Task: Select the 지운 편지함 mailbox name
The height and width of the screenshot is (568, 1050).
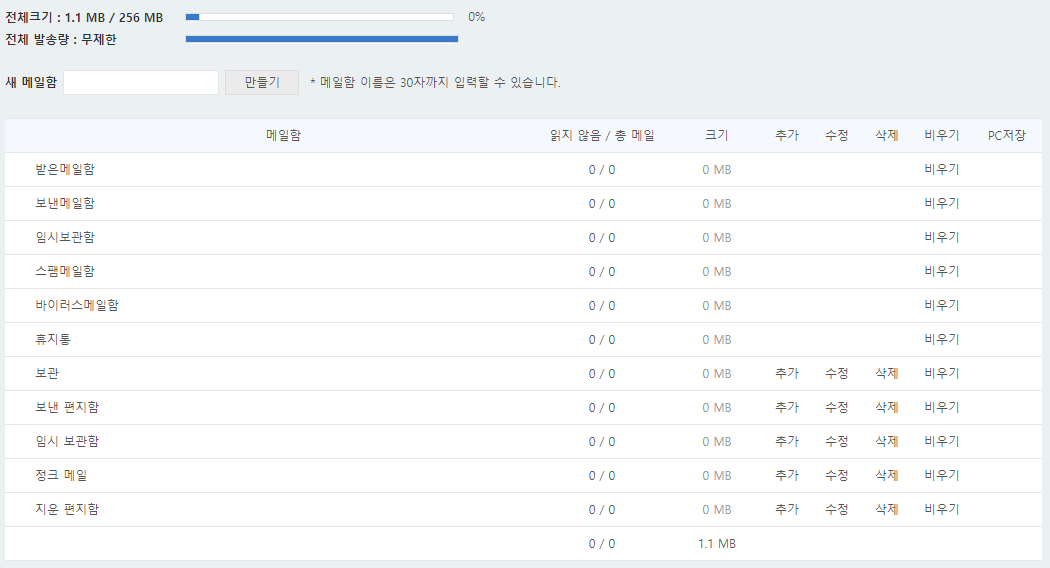Action: [x=67, y=509]
